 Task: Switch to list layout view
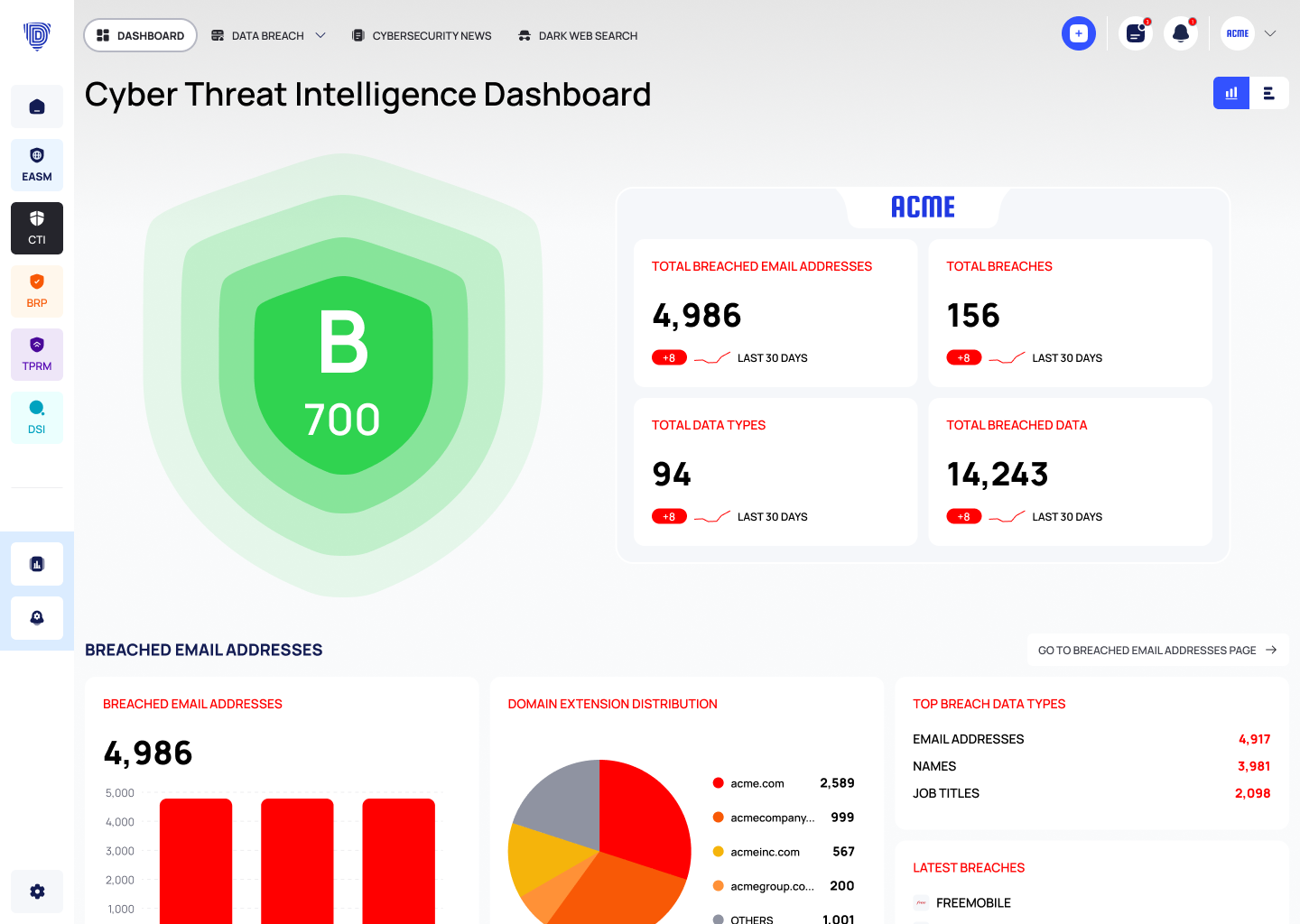1269,93
